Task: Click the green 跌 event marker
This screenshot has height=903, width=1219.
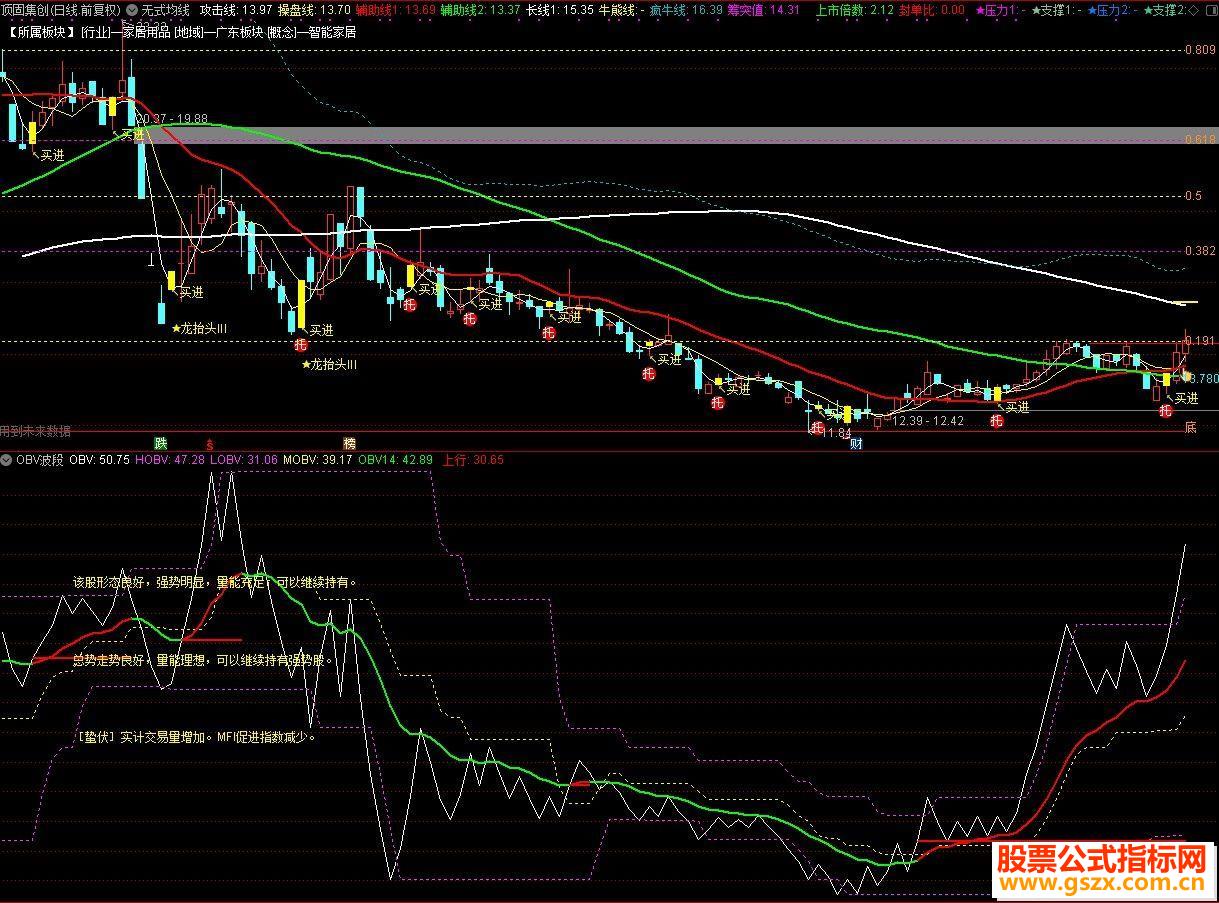Action: click(x=160, y=442)
